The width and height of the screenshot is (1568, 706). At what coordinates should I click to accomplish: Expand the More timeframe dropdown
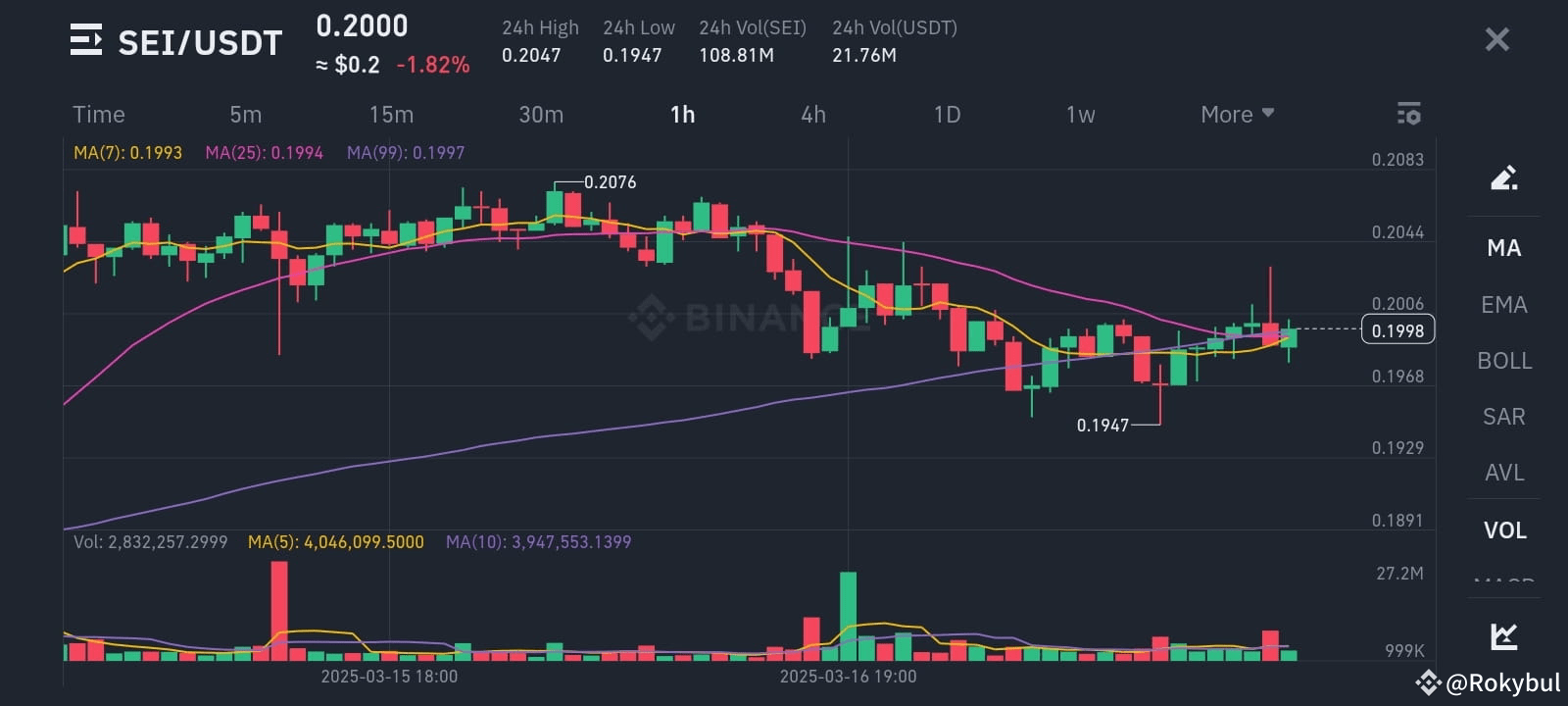(x=1236, y=114)
